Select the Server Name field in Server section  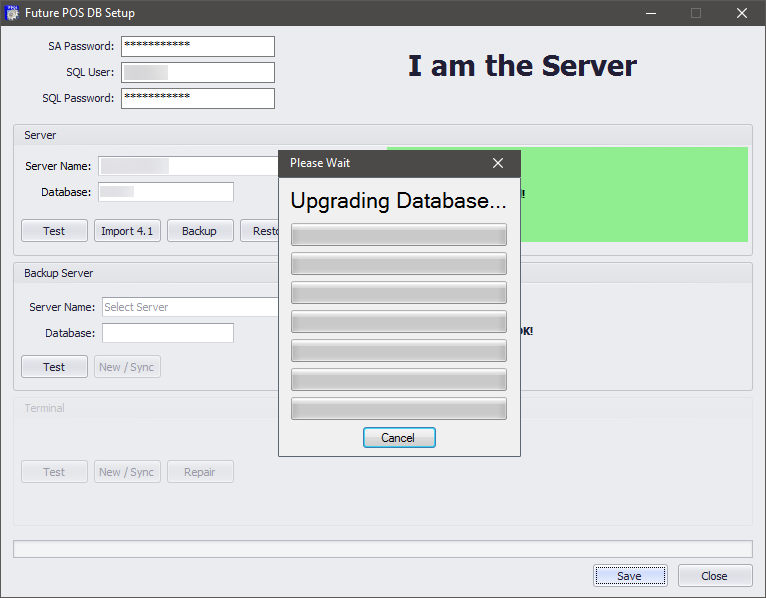[189, 166]
